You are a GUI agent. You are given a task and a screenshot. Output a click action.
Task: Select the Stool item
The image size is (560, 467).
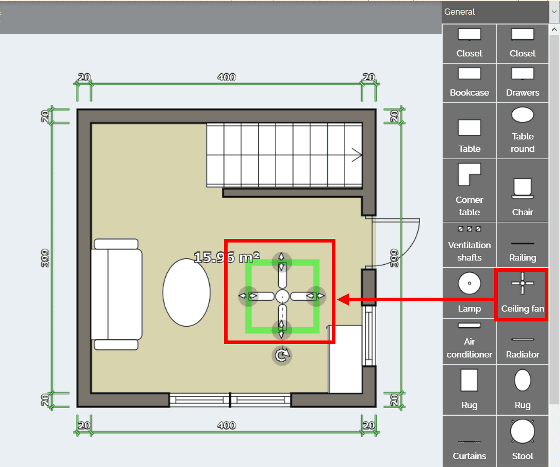click(x=522, y=441)
